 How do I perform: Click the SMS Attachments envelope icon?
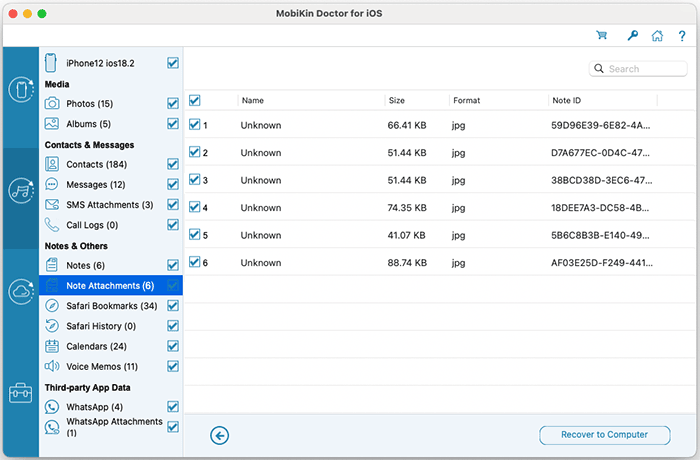click(52, 205)
